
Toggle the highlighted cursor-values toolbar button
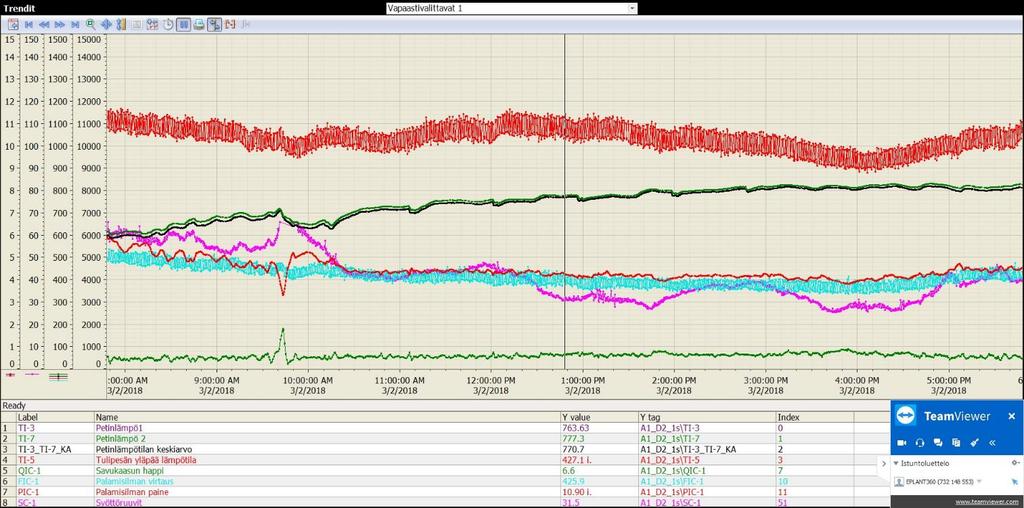coord(214,24)
